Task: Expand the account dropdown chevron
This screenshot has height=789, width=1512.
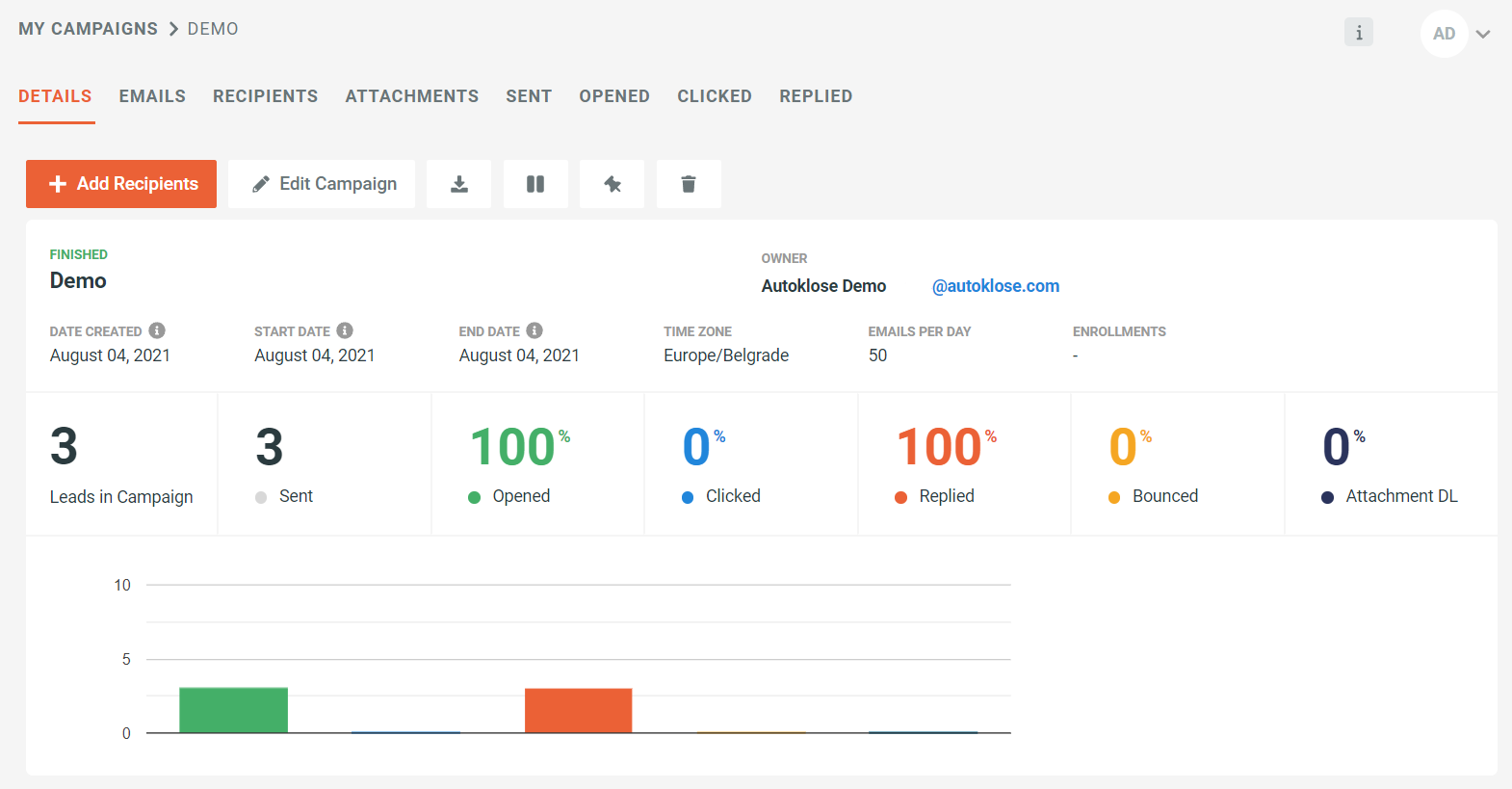Action: point(1483,35)
